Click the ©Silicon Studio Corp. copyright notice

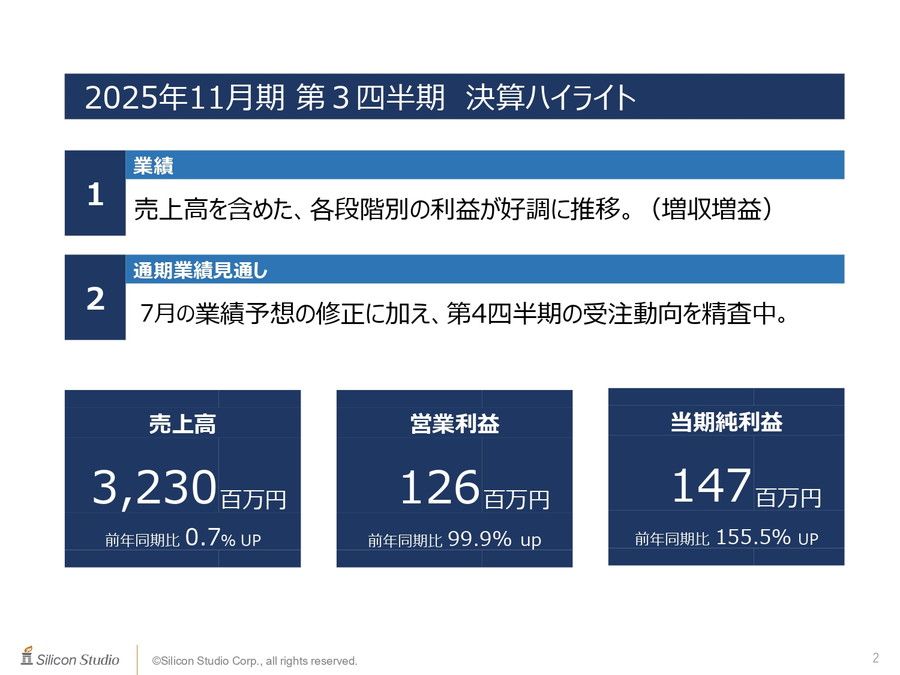click(254, 661)
